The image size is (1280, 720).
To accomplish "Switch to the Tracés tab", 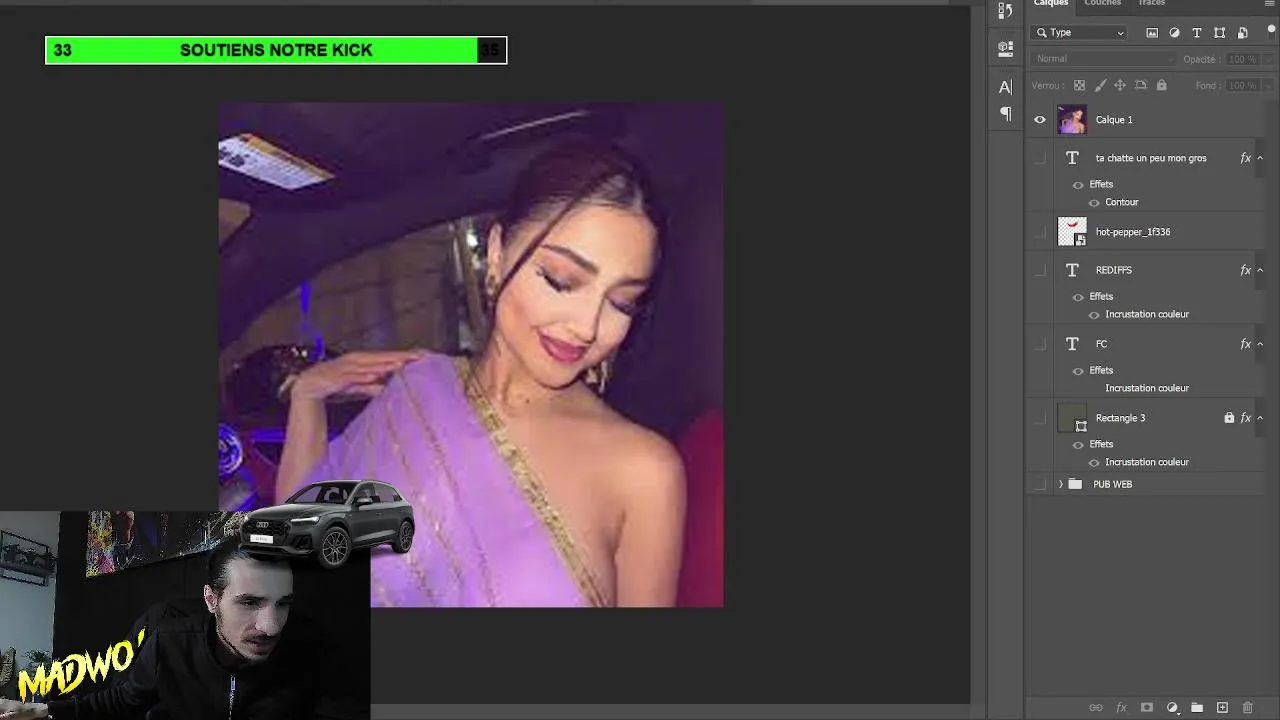I will pyautogui.click(x=1152, y=4).
